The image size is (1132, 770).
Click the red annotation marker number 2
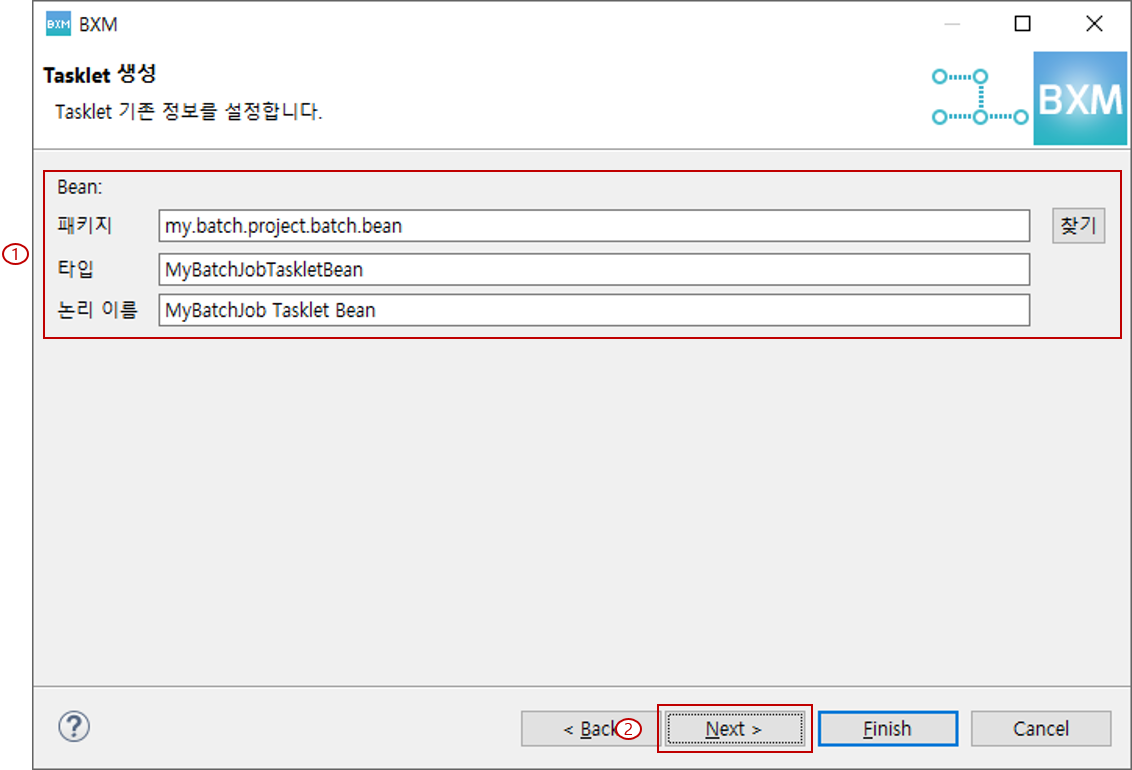[628, 730]
